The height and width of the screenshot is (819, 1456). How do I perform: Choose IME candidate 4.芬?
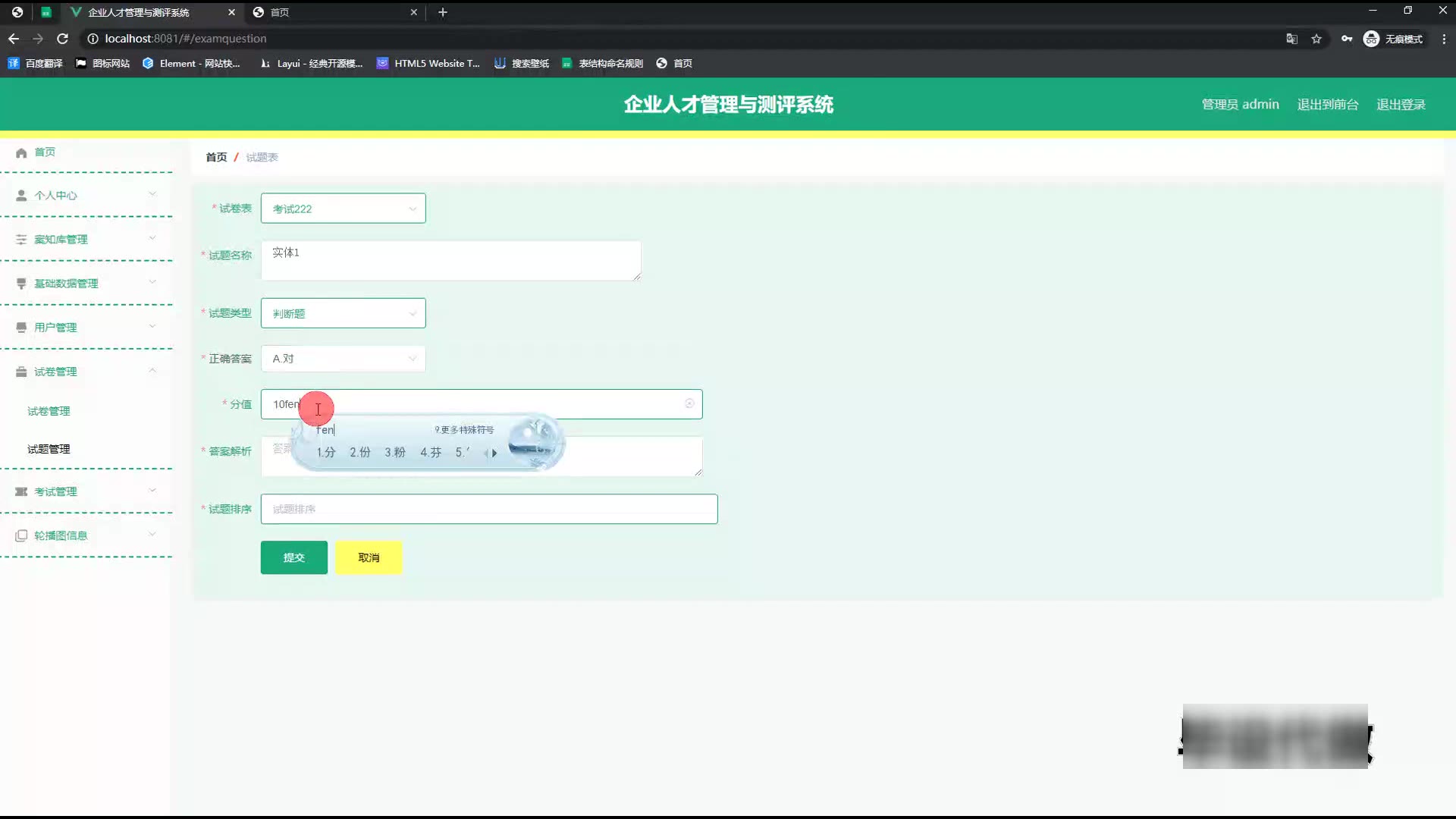(x=431, y=452)
